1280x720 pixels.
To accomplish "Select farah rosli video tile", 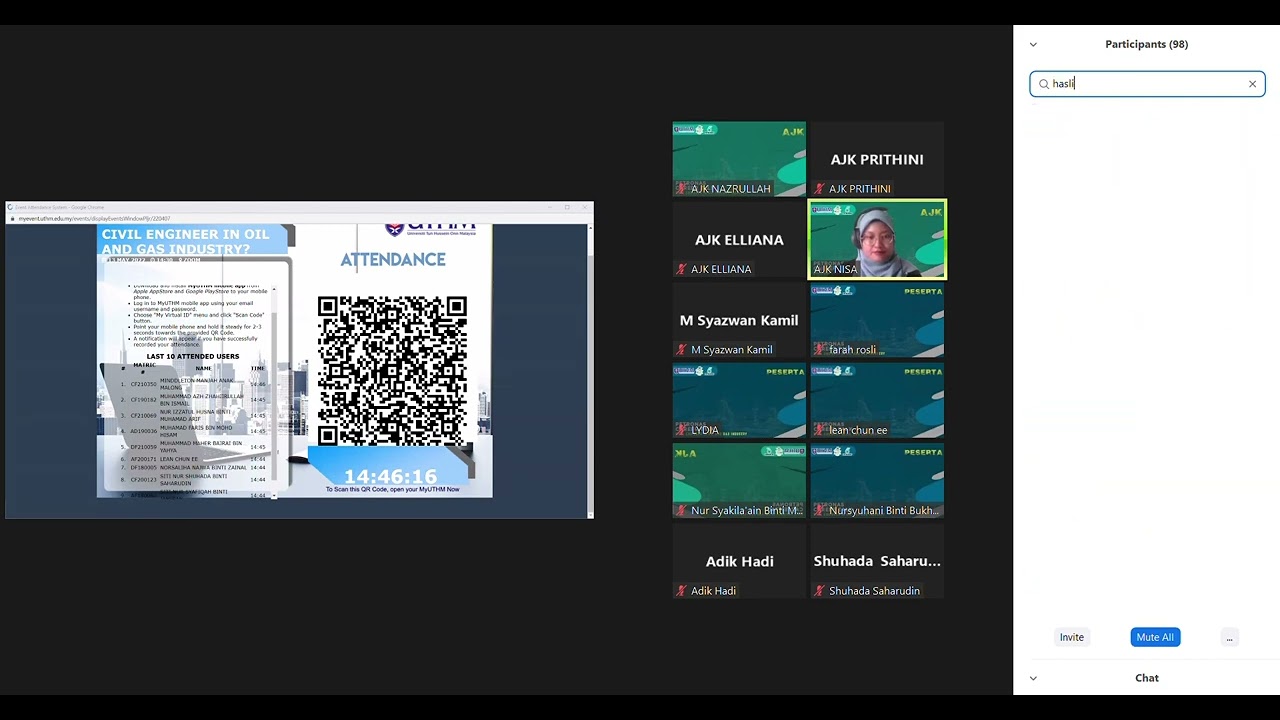I will tap(877, 320).
